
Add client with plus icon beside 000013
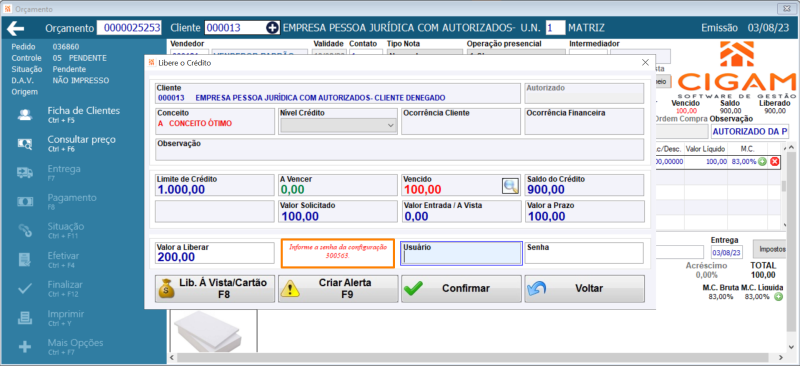point(272,28)
